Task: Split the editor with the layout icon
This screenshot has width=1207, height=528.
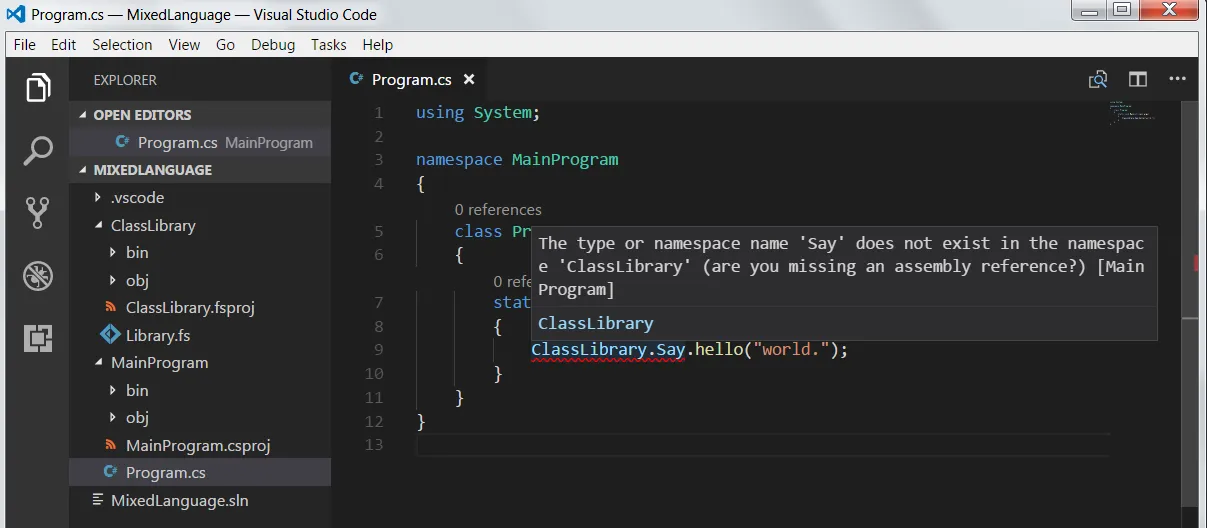Action: [x=1138, y=80]
